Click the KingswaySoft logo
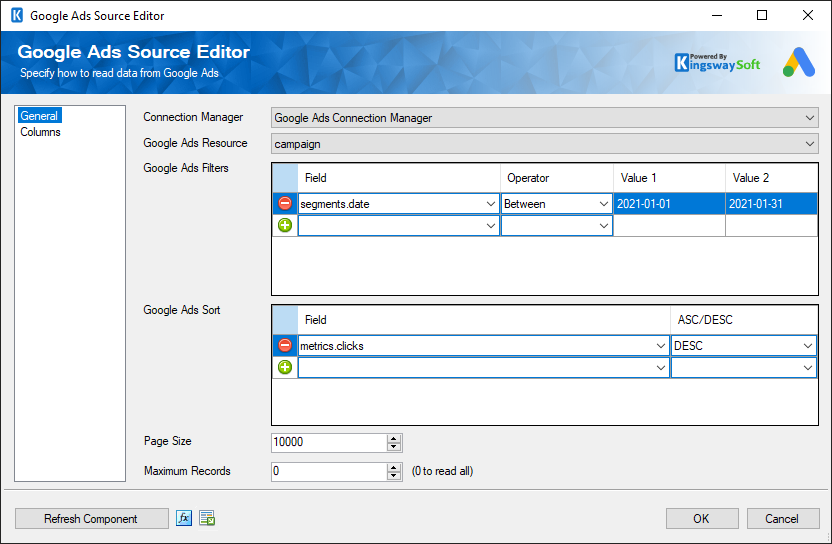832x544 pixels. click(717, 63)
